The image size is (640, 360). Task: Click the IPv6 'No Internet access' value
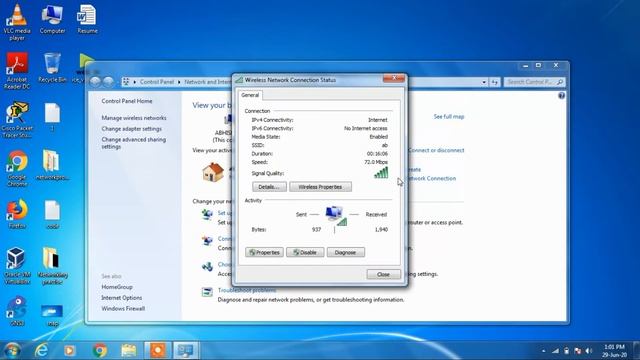[366, 128]
